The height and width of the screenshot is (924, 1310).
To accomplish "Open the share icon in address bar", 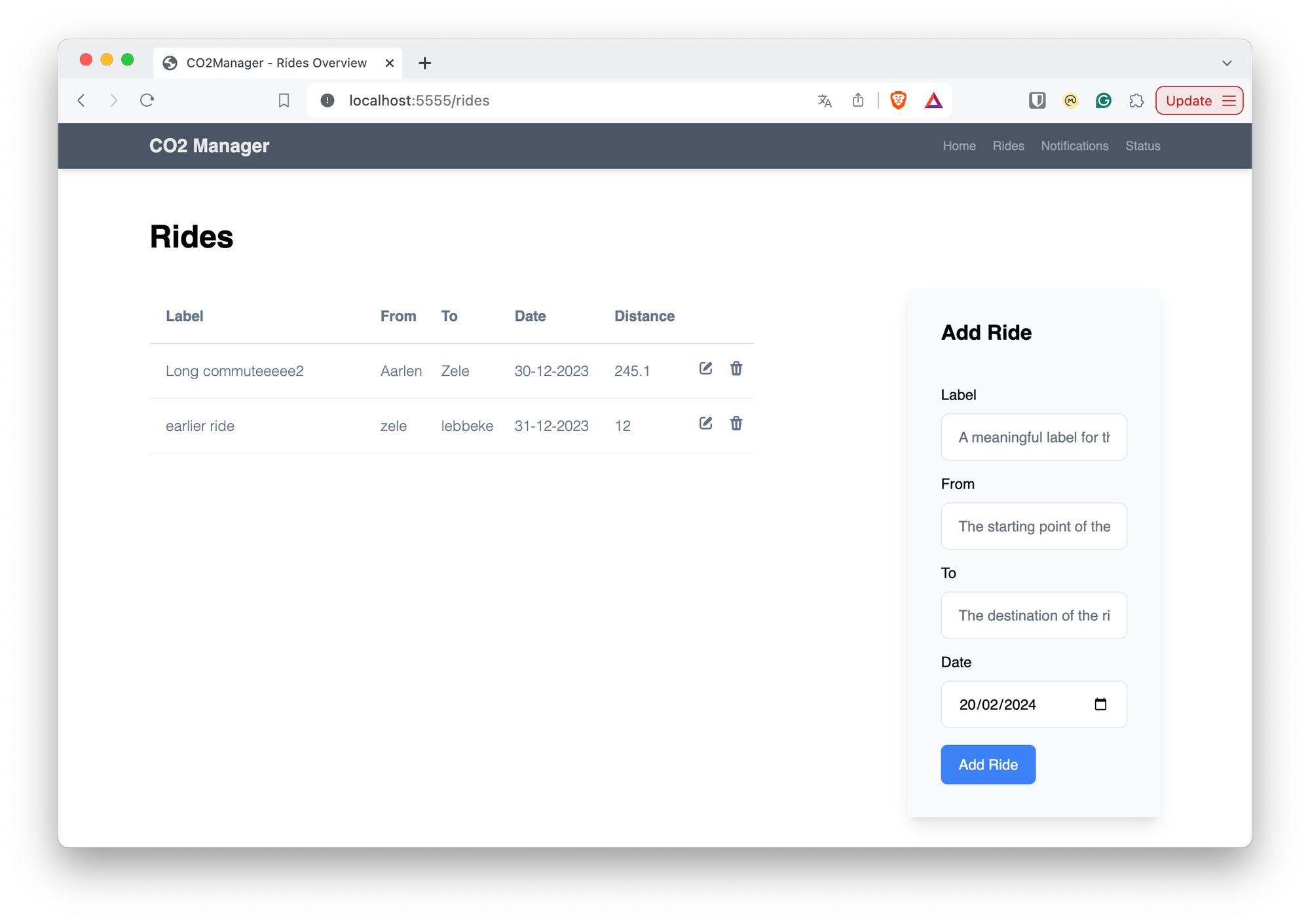I will coord(858,100).
